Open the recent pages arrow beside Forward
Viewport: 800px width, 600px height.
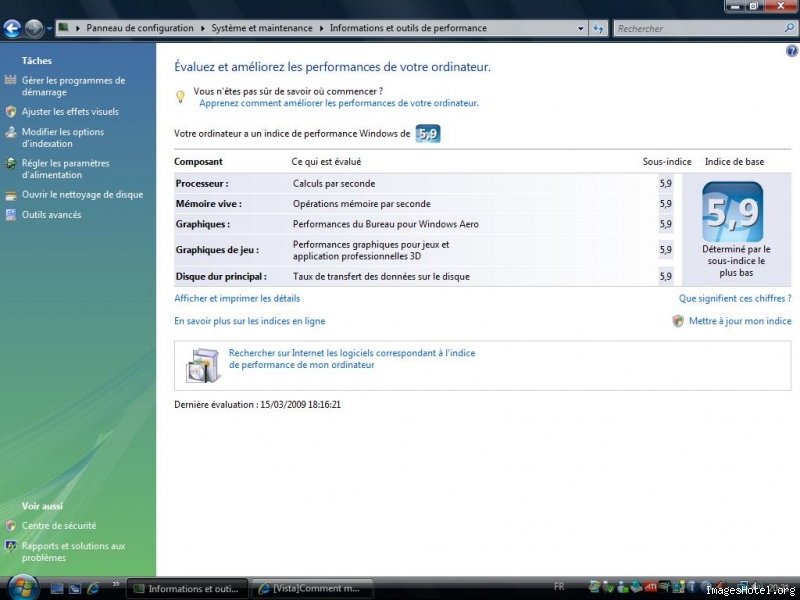click(49, 29)
